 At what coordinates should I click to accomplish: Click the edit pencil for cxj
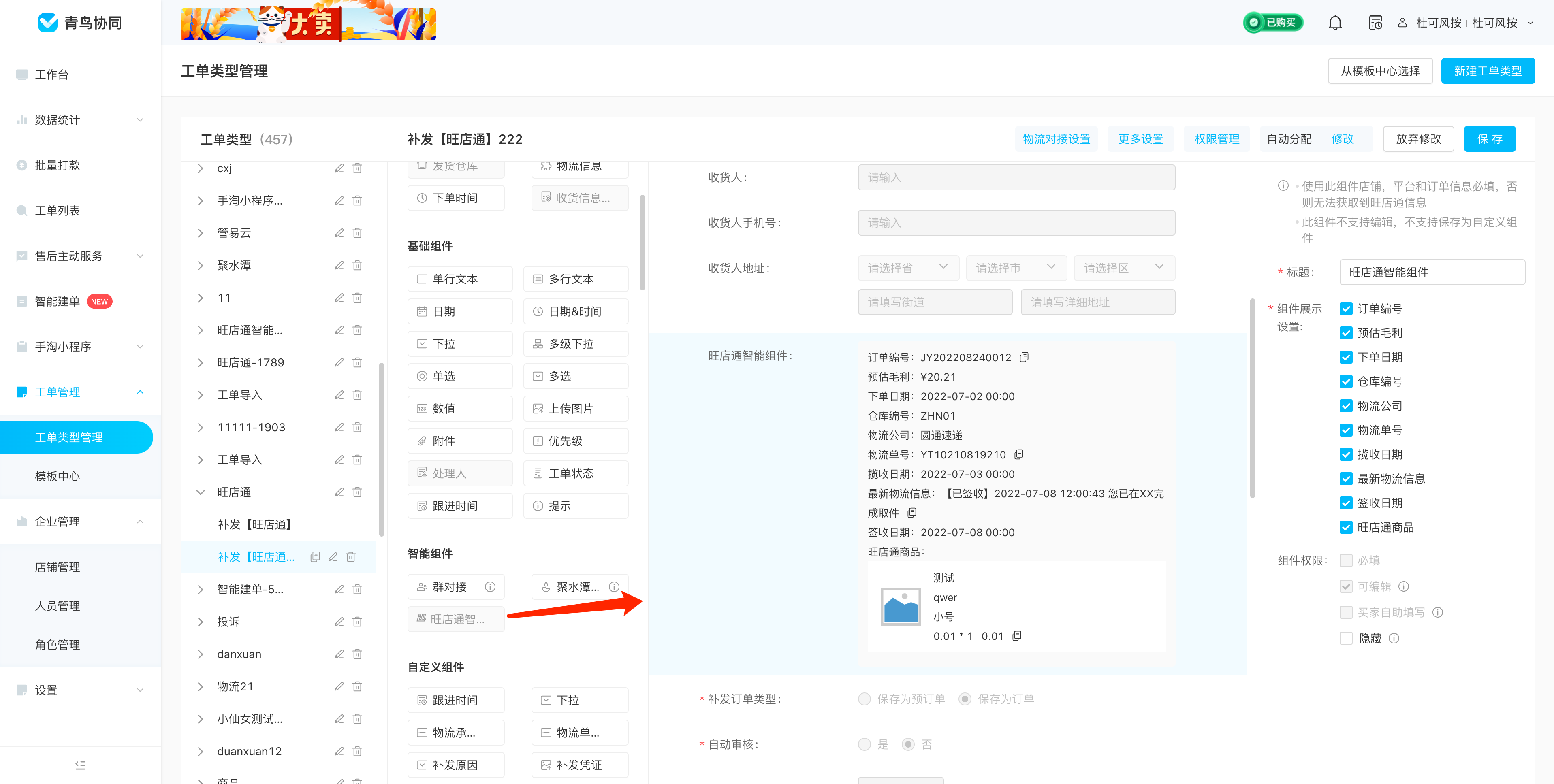coord(339,168)
